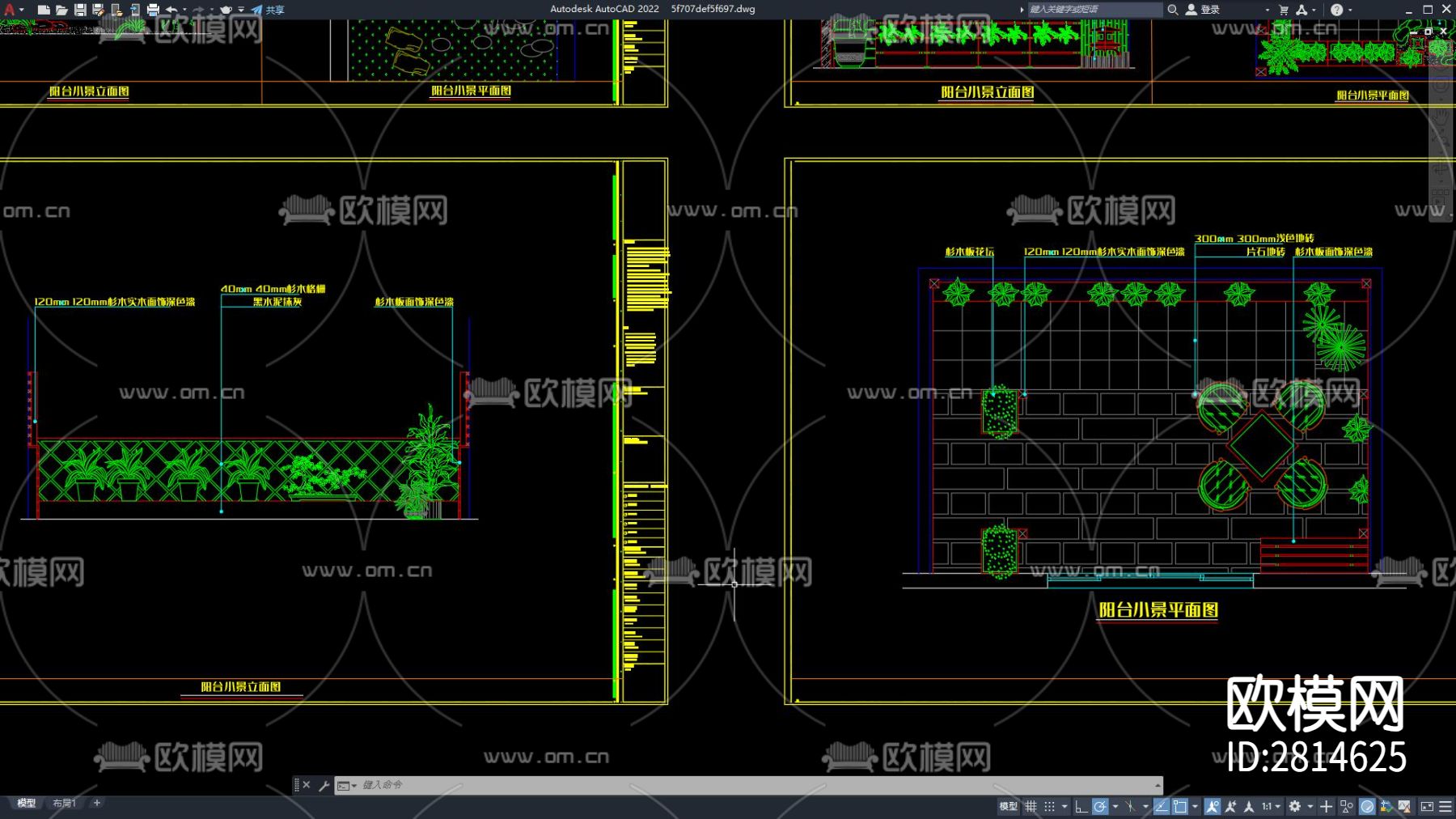Image resolution: width=1456 pixels, height=819 pixels.
Task: Open workspace switching gear icon
Action: pyautogui.click(x=1295, y=806)
